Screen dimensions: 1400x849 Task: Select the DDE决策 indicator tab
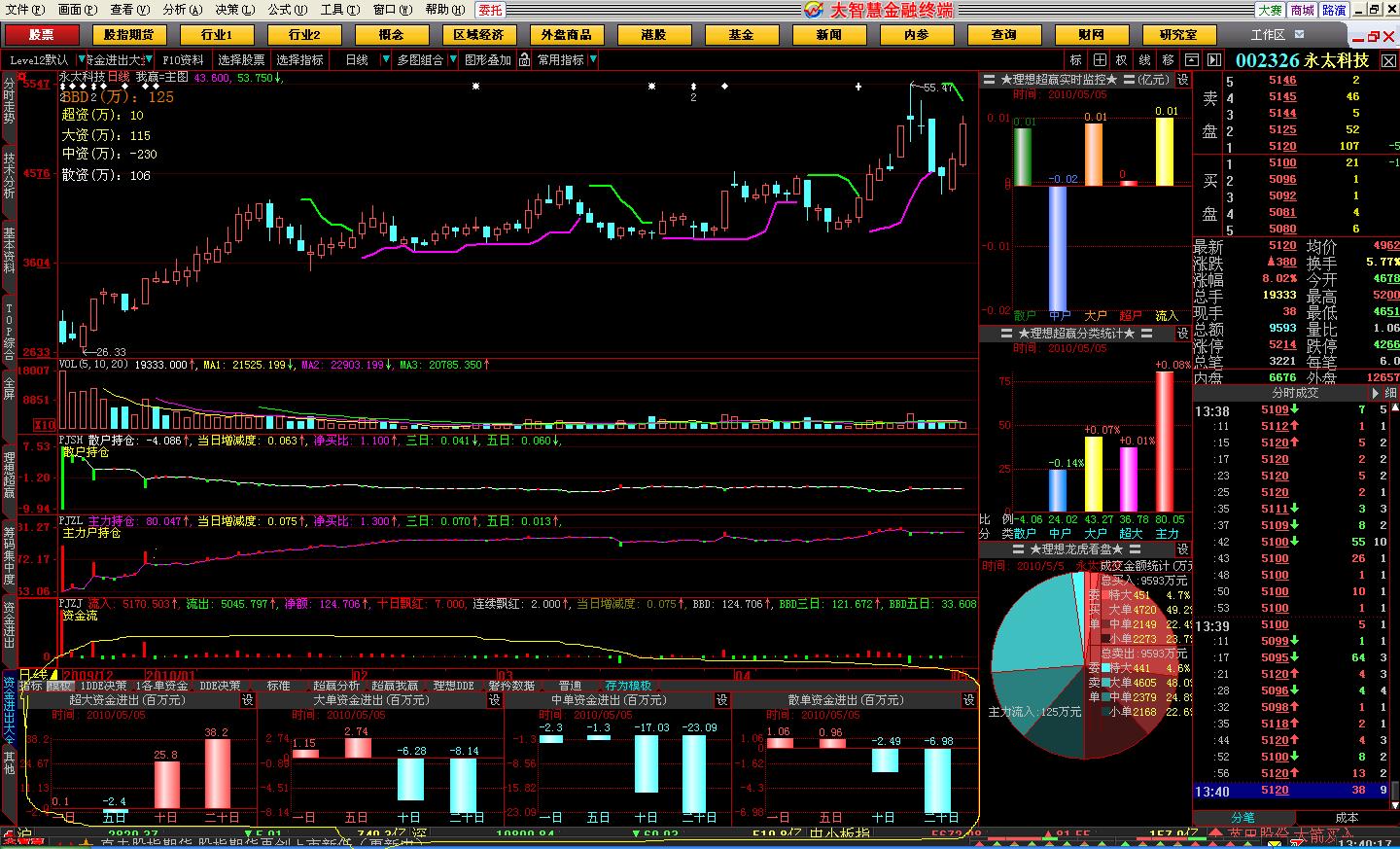pos(220,686)
